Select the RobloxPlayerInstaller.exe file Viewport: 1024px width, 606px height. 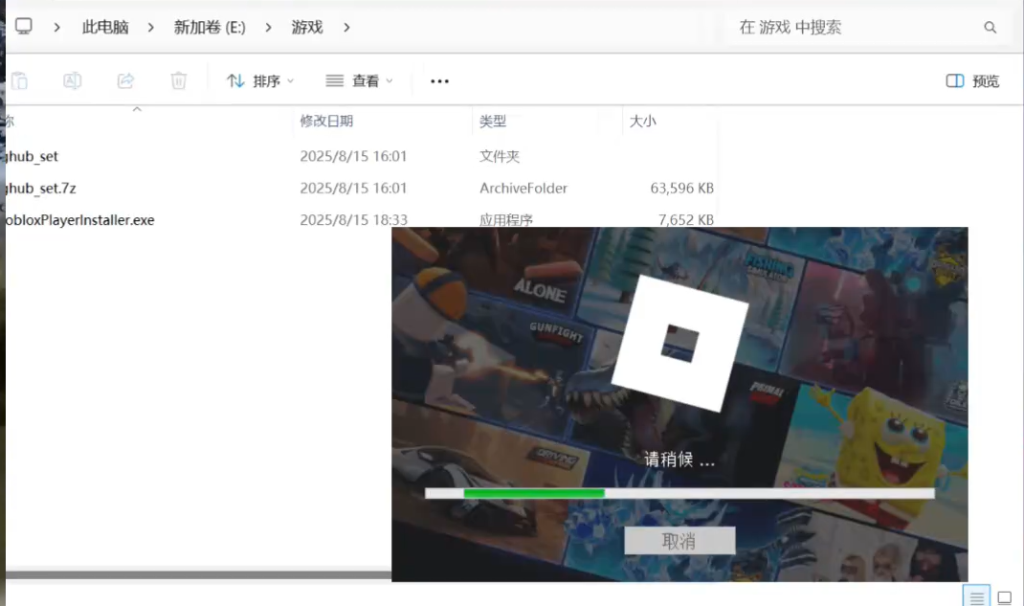coord(80,219)
